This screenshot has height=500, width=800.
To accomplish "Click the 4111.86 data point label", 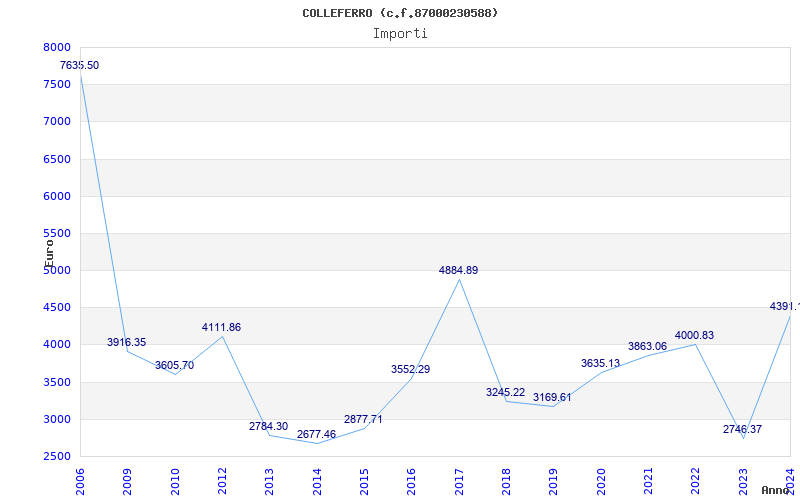I will (x=221, y=328).
